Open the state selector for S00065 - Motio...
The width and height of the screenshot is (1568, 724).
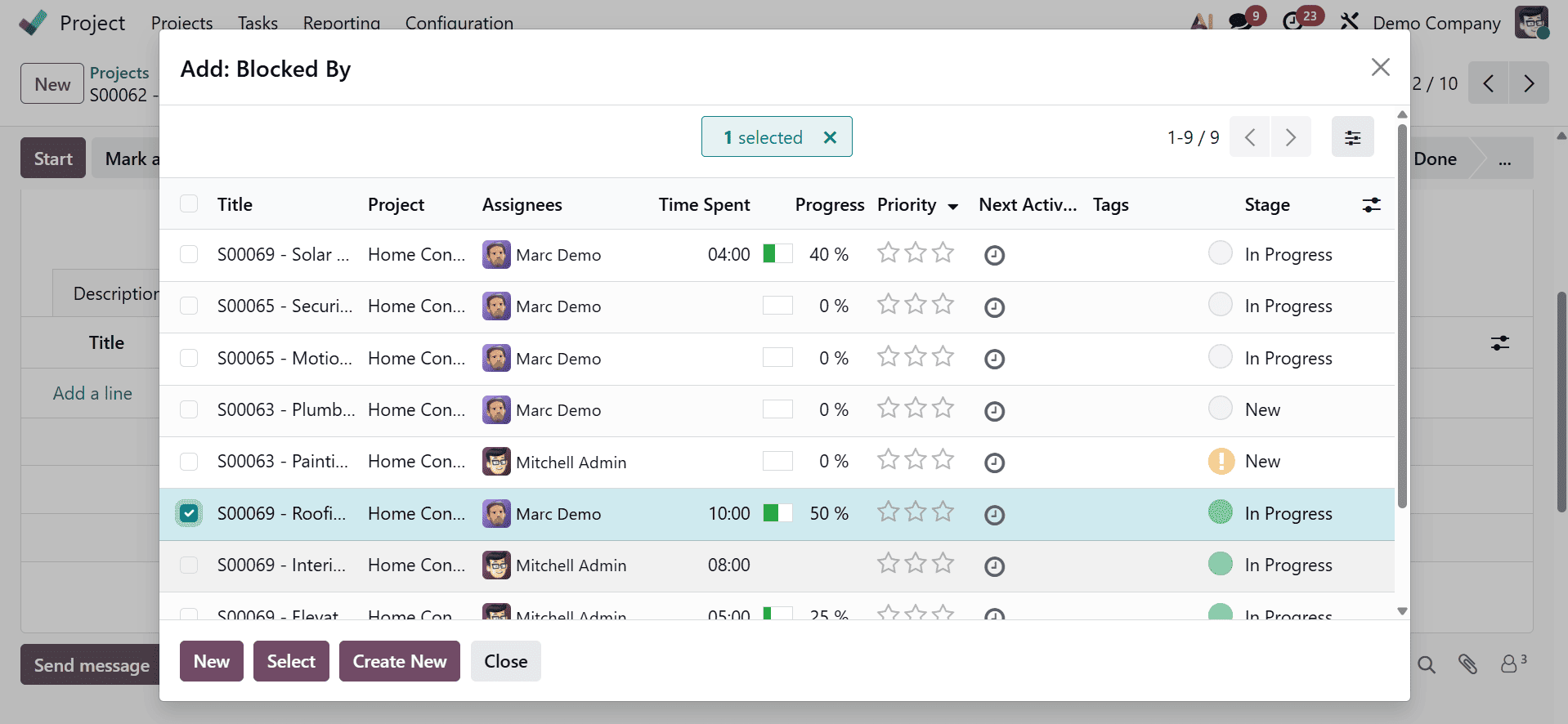pyautogui.click(x=1220, y=356)
